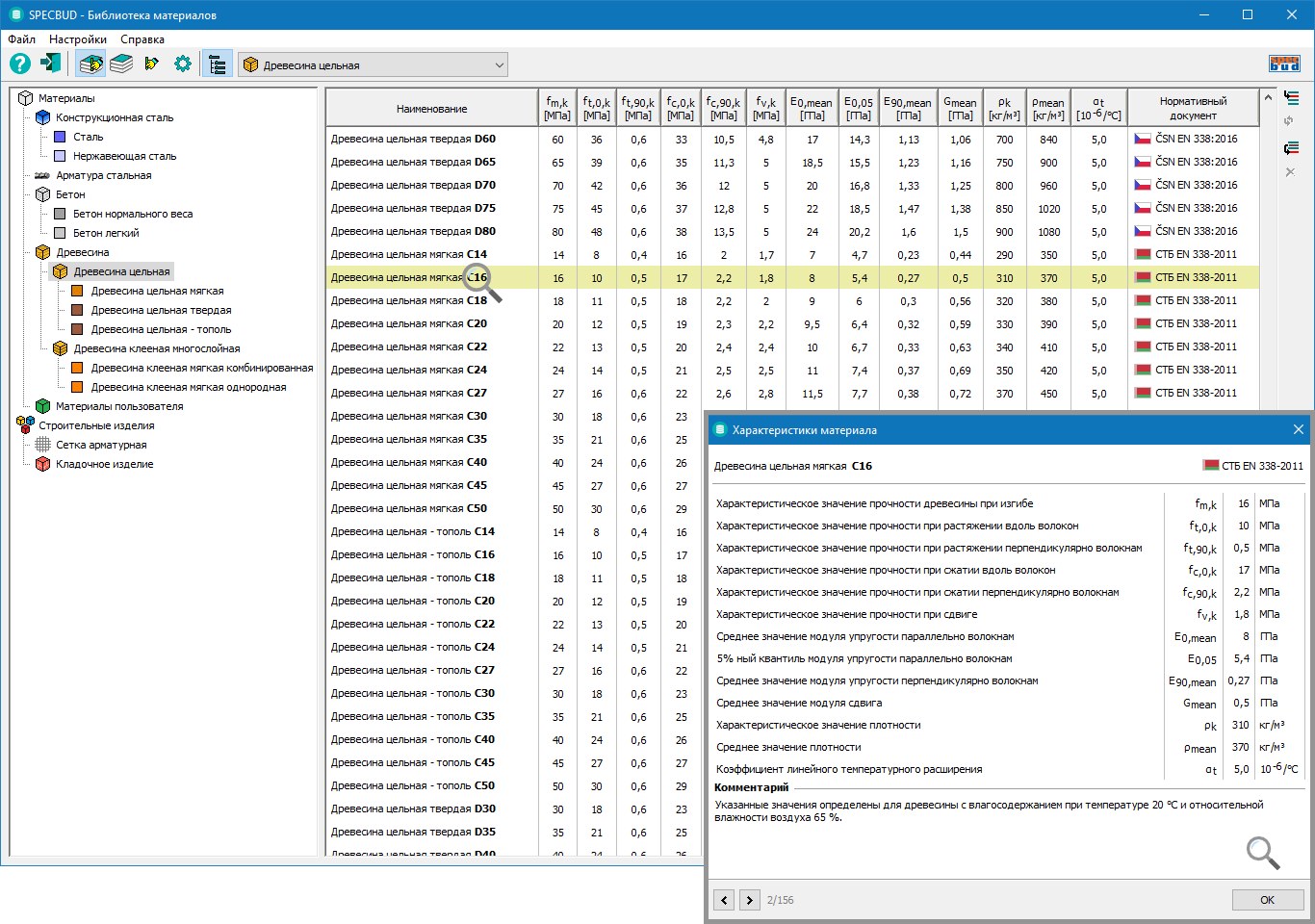Viewport: 1315px width, 924px height.
Task: Select Древесина клееная многослойная tree node
Action: click(157, 348)
